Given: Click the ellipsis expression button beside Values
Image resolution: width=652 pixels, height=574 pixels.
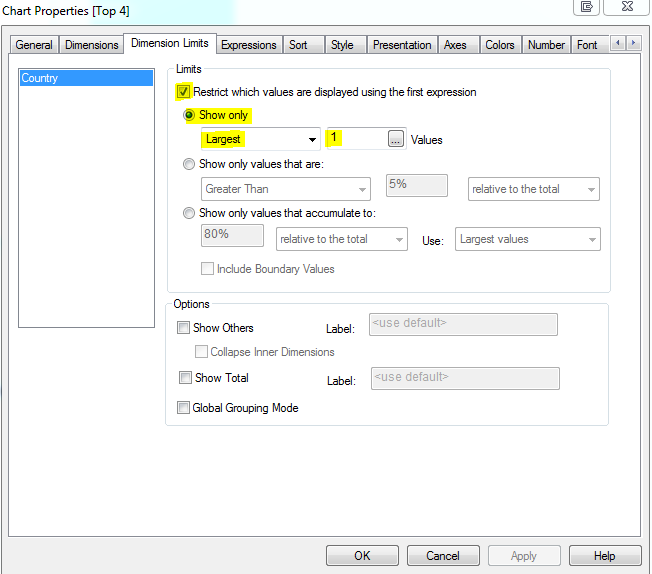Looking at the screenshot, I should pos(395,139).
